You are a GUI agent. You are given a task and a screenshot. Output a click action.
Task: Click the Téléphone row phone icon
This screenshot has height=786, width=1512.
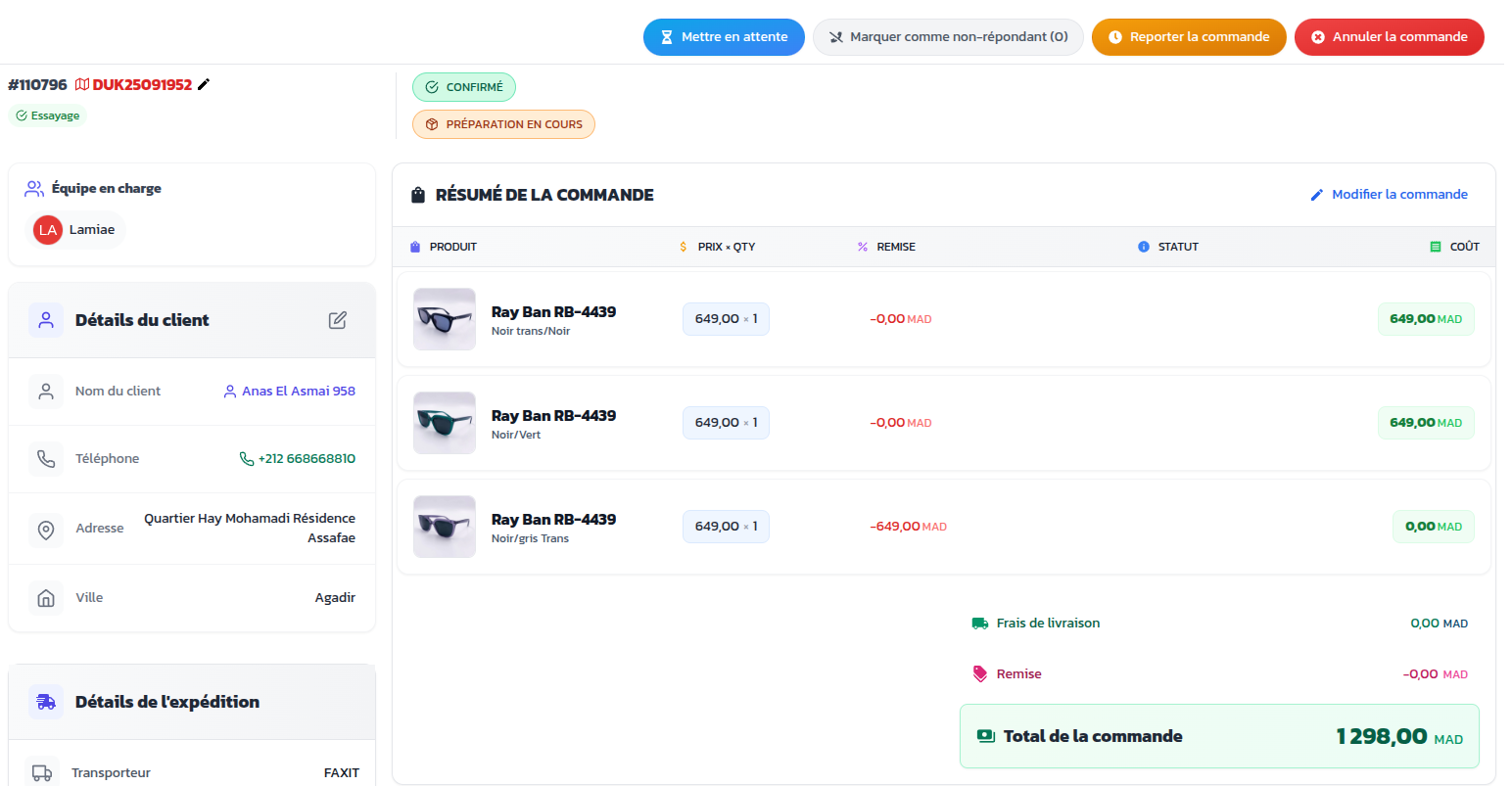tap(46, 458)
